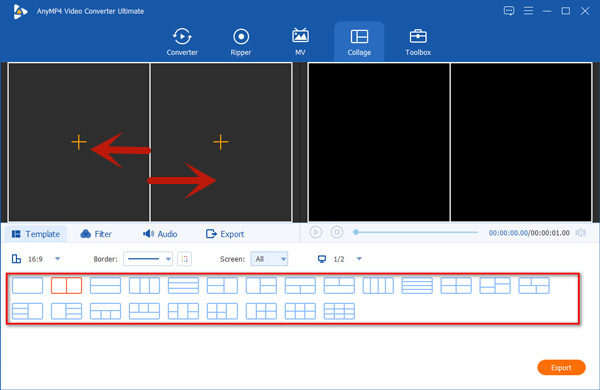Switch to the Ripper module
This screenshot has width=600, height=390.
pyautogui.click(x=241, y=42)
